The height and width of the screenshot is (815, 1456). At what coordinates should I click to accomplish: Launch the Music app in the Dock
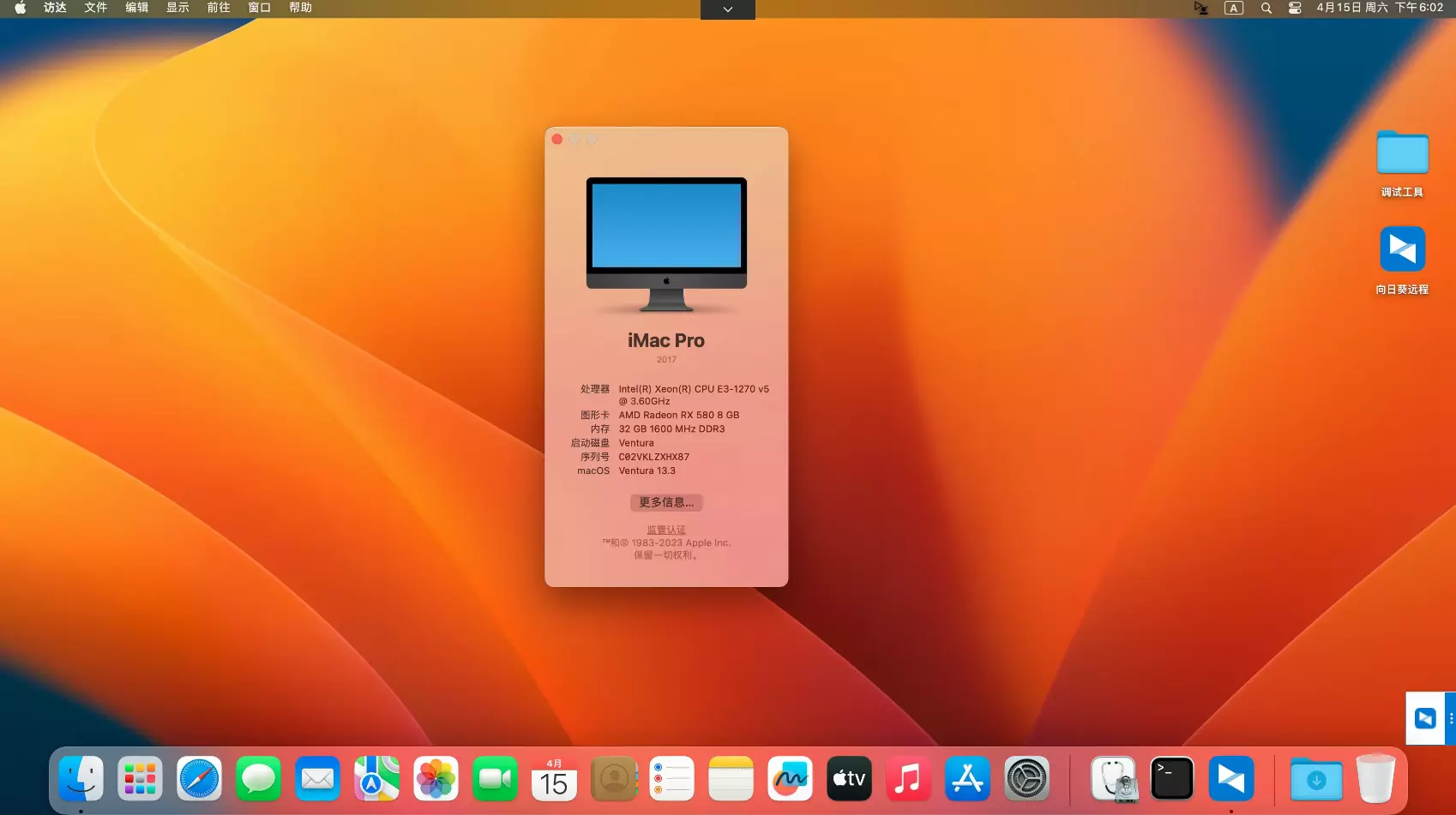pyautogui.click(x=908, y=778)
